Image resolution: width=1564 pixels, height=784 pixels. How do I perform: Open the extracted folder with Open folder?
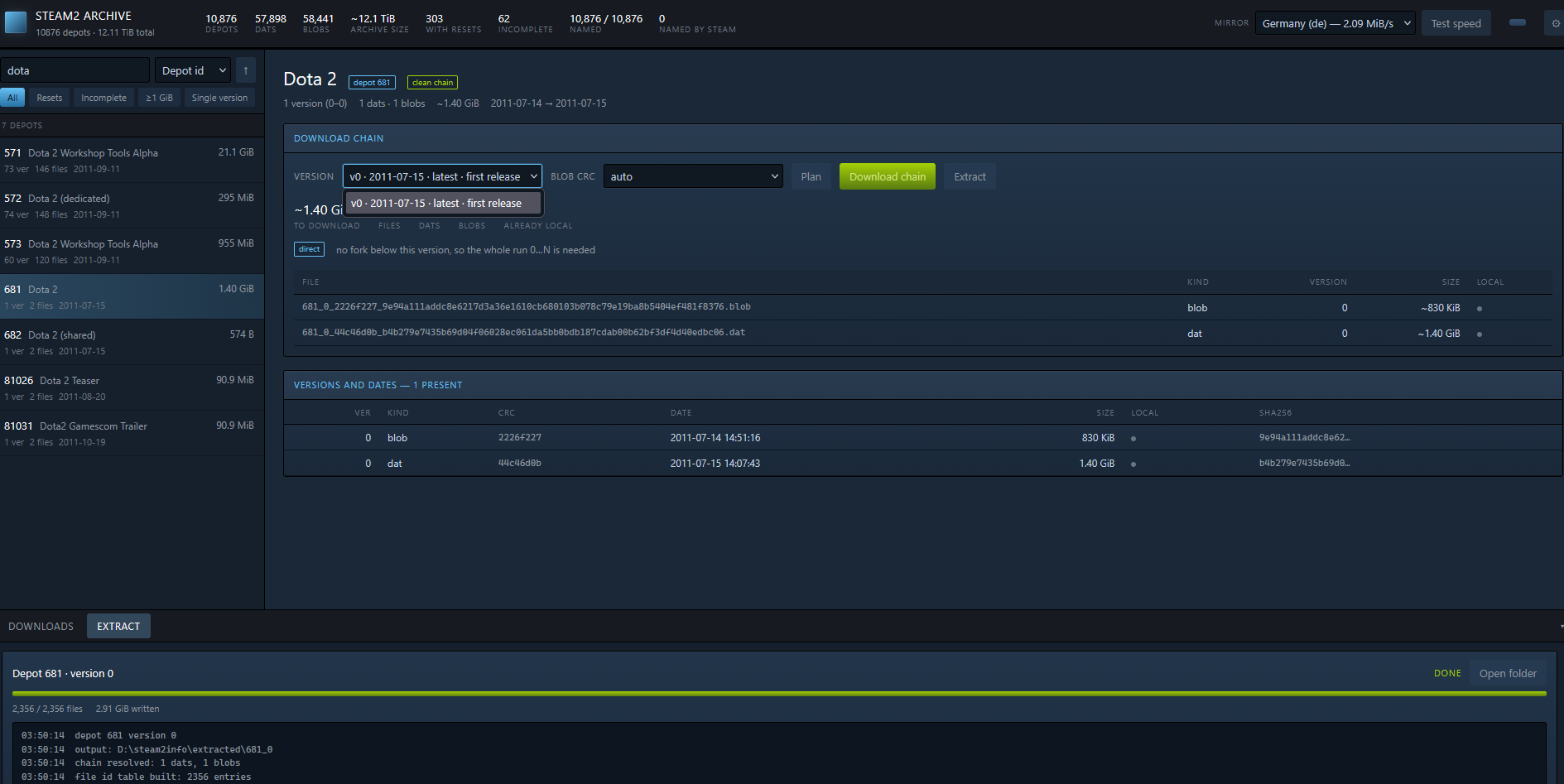tap(1508, 674)
